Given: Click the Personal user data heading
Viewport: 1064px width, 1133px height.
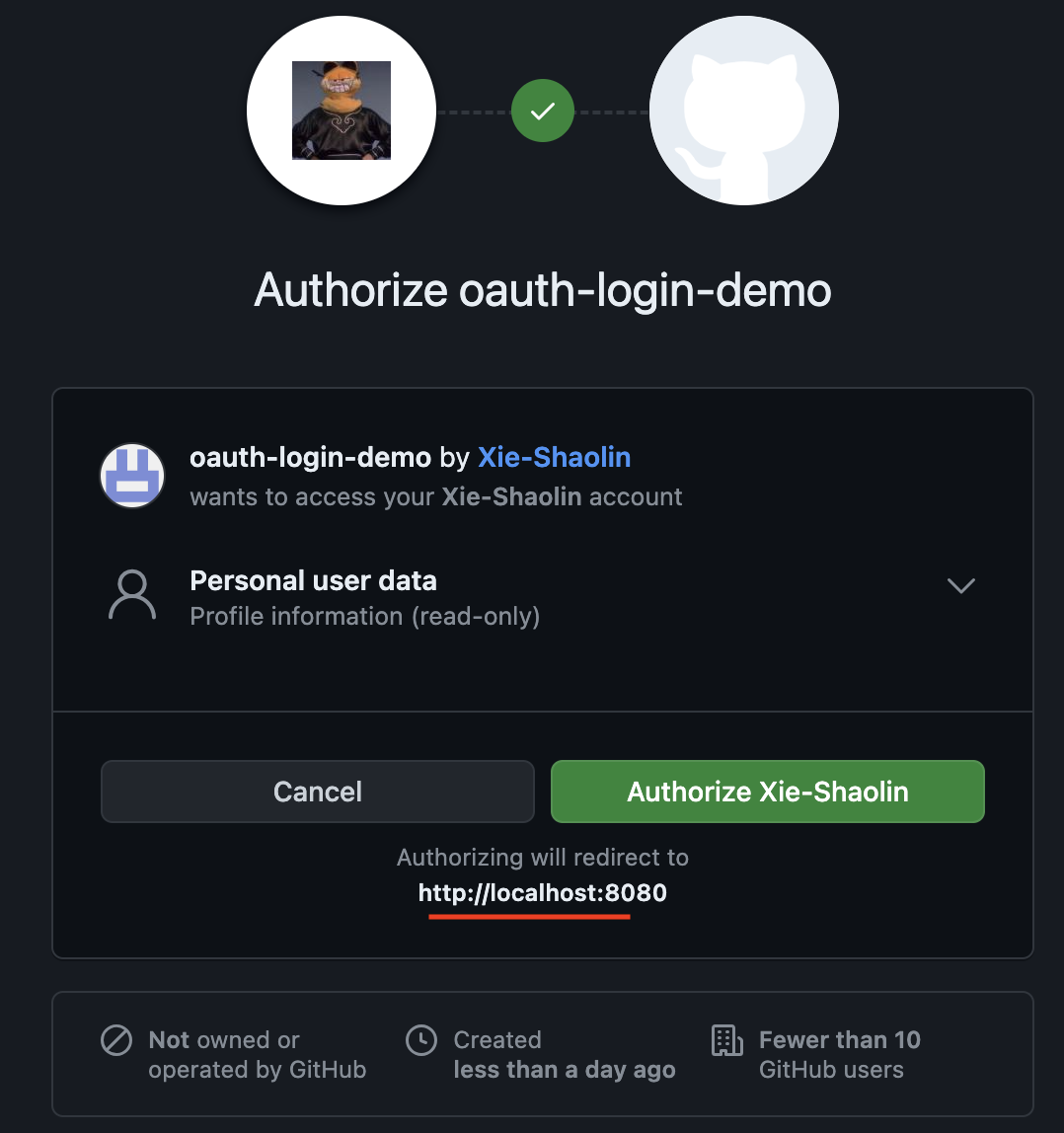Looking at the screenshot, I should [x=313, y=581].
